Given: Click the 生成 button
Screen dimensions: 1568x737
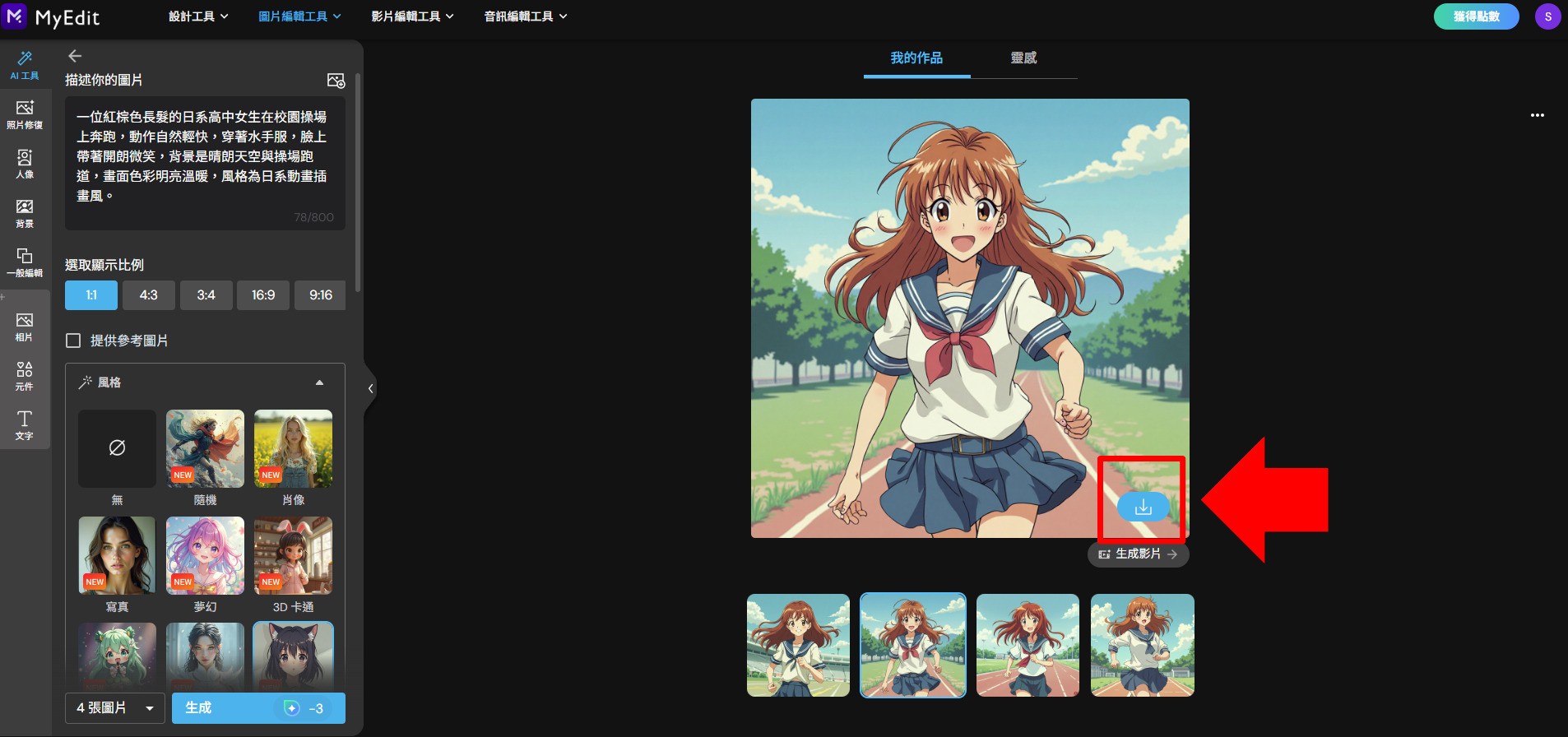Looking at the screenshot, I should (258, 708).
